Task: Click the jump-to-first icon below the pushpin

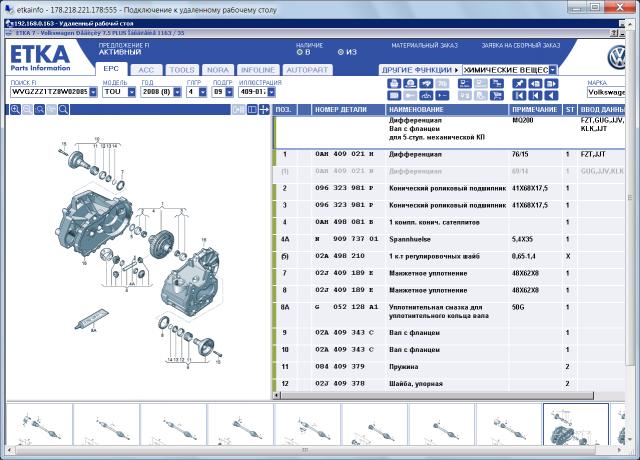Action: [519, 96]
